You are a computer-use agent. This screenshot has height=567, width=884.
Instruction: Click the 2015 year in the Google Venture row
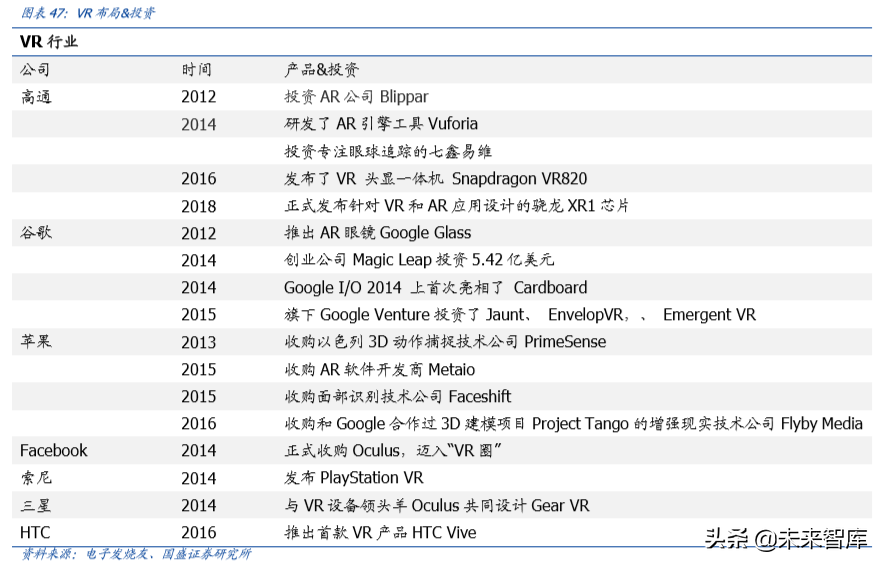click(198, 314)
